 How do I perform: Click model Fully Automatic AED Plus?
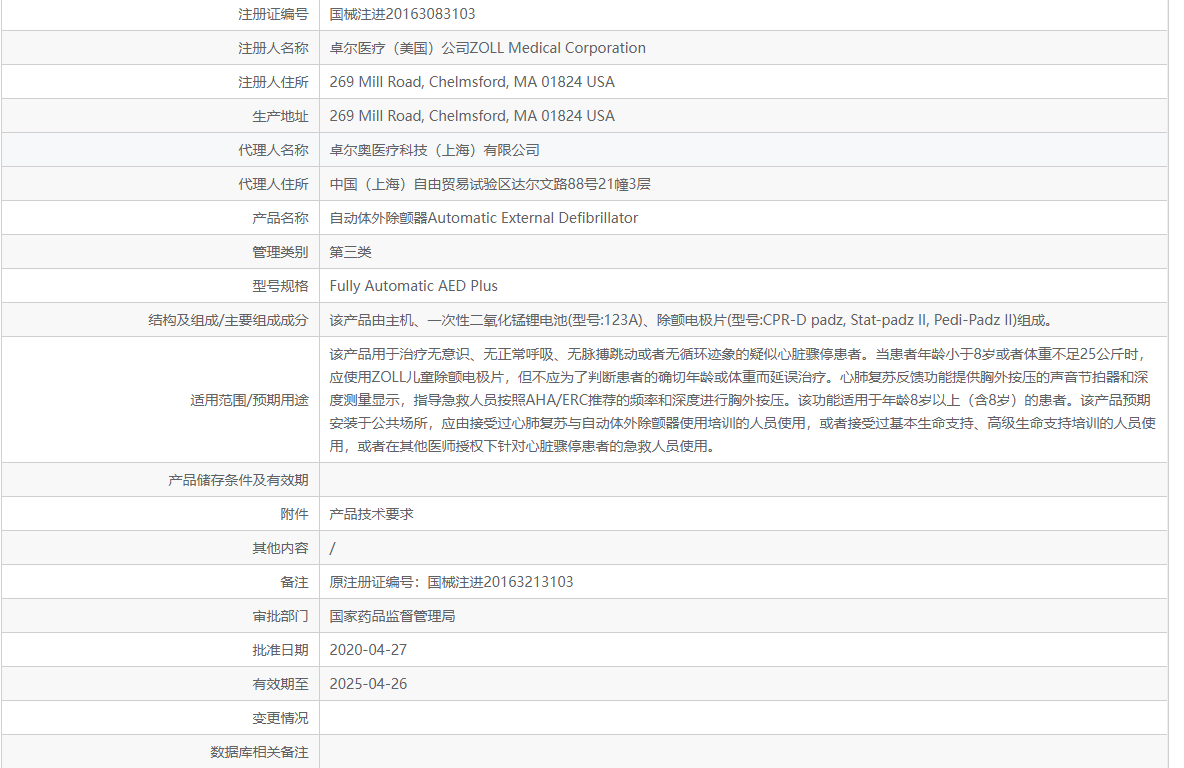click(x=414, y=286)
